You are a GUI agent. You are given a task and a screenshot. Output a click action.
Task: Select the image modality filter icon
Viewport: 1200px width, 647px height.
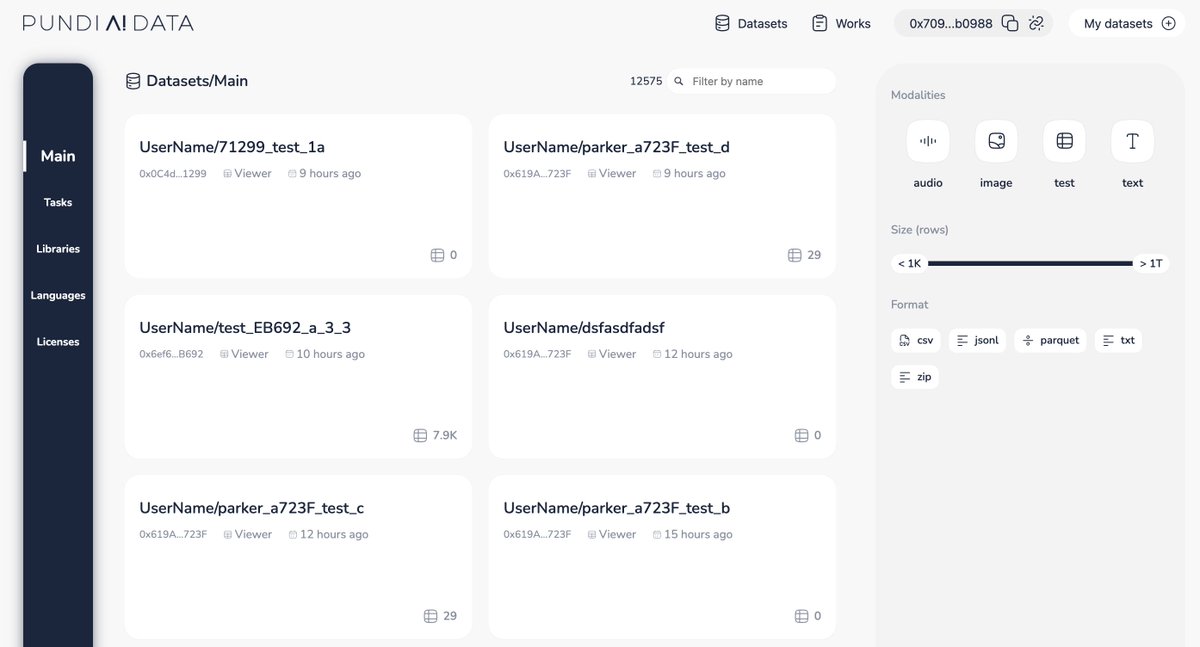point(995,141)
